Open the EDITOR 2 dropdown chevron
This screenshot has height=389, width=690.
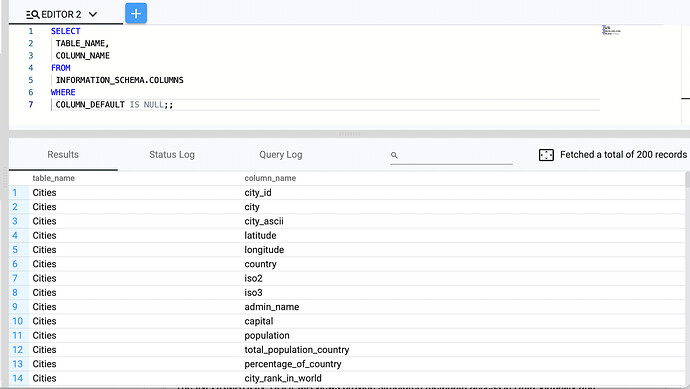[x=93, y=15]
